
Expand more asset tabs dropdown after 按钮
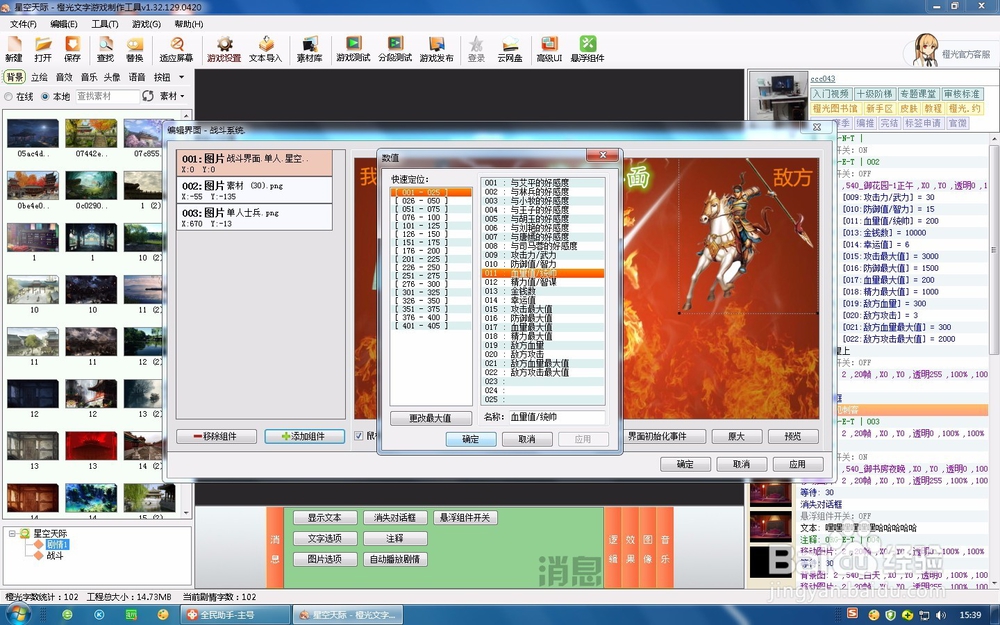182,77
